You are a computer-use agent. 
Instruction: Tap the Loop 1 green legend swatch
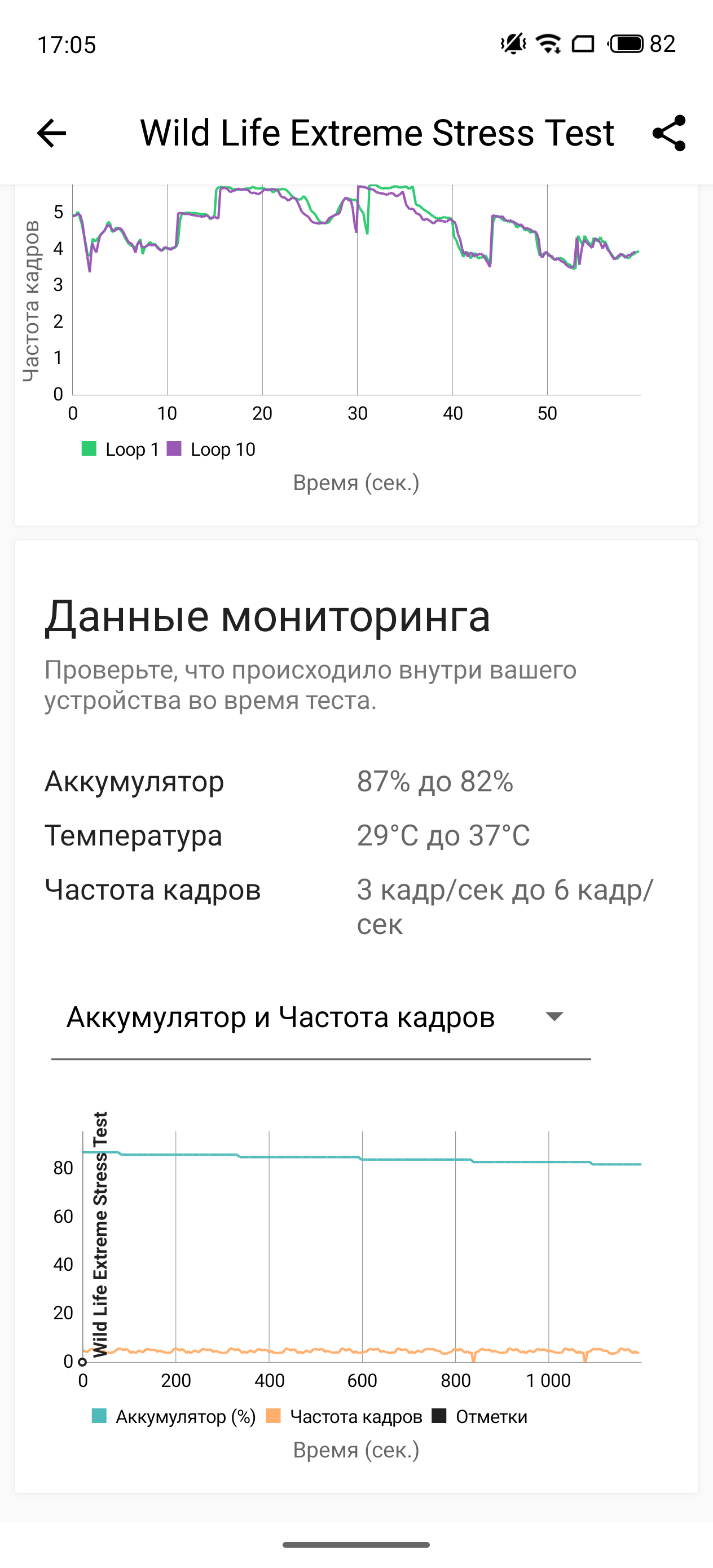click(89, 448)
